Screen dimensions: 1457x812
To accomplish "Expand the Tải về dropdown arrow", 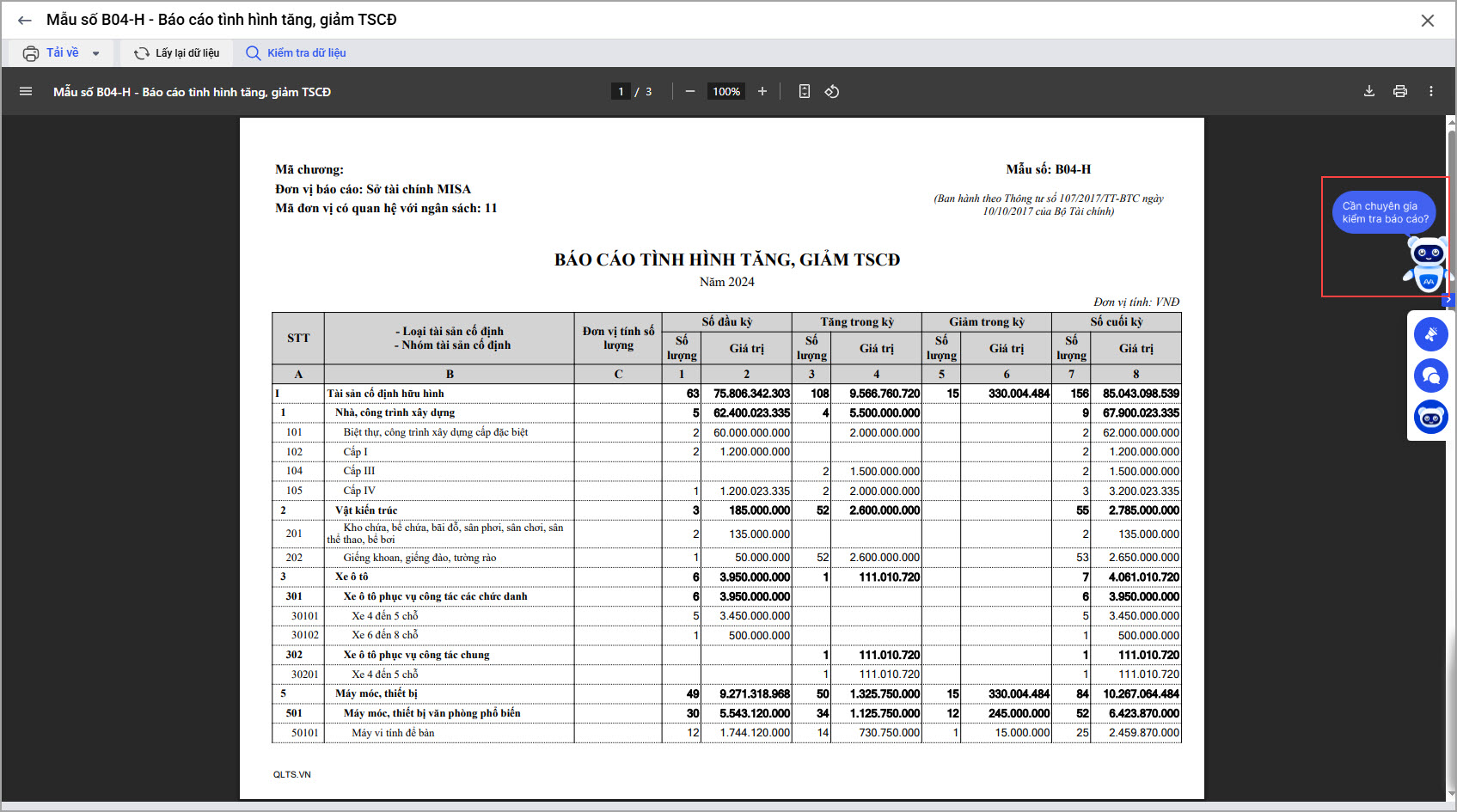I will (x=95, y=53).
